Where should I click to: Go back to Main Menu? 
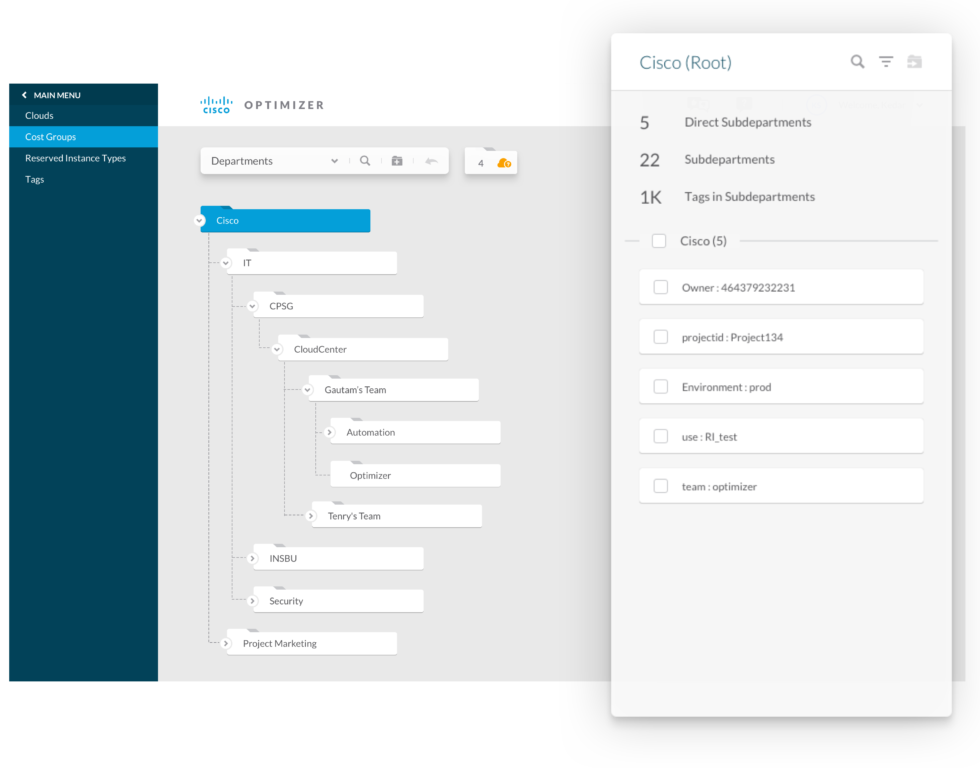[x=51, y=95]
